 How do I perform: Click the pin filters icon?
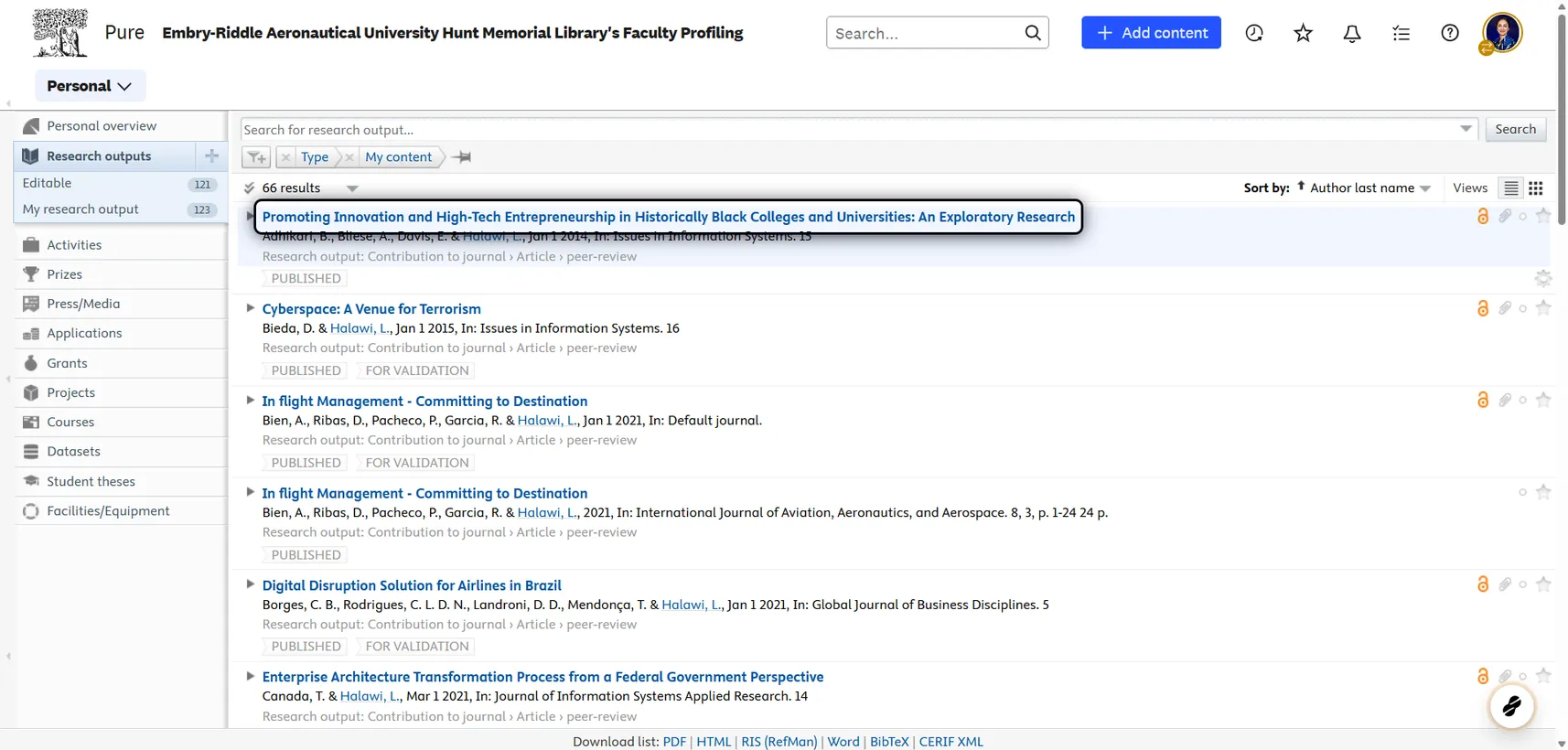click(462, 157)
